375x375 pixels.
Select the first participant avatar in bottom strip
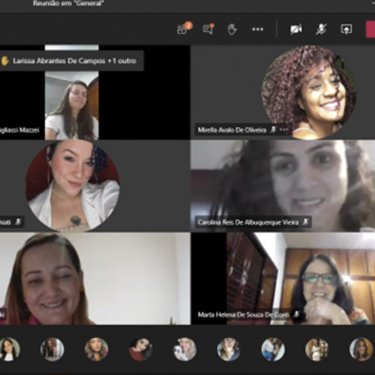(8, 349)
